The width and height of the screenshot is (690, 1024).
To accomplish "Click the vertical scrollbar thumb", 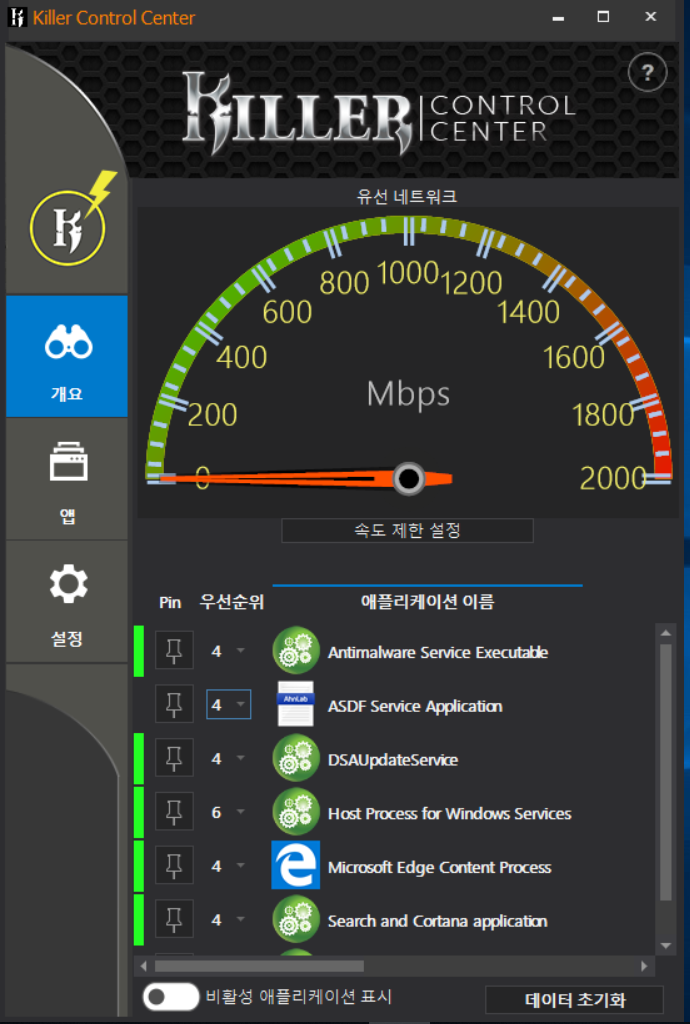I will pos(666,773).
